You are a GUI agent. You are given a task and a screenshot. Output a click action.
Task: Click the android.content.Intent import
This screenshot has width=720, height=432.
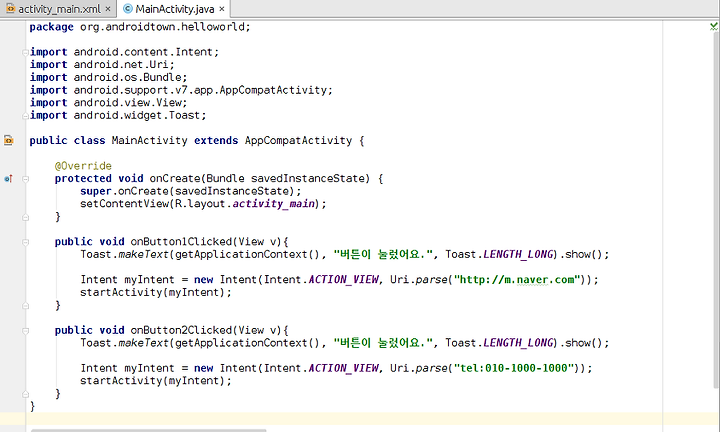(x=143, y=52)
